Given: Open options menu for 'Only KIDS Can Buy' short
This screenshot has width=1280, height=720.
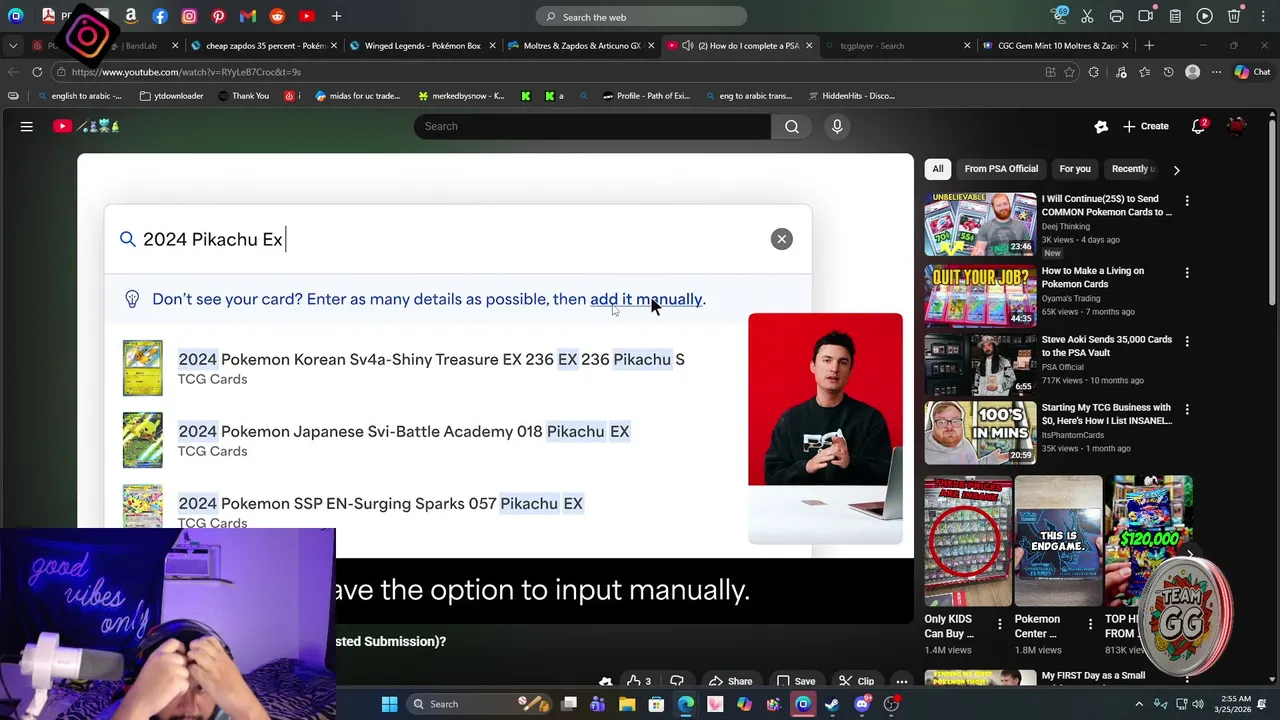Looking at the screenshot, I should tap(999, 624).
